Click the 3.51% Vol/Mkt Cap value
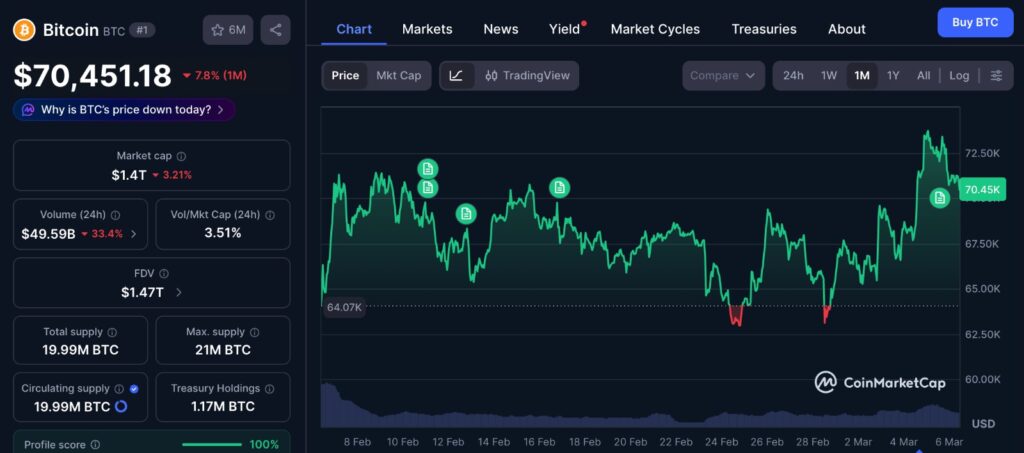 coord(223,233)
